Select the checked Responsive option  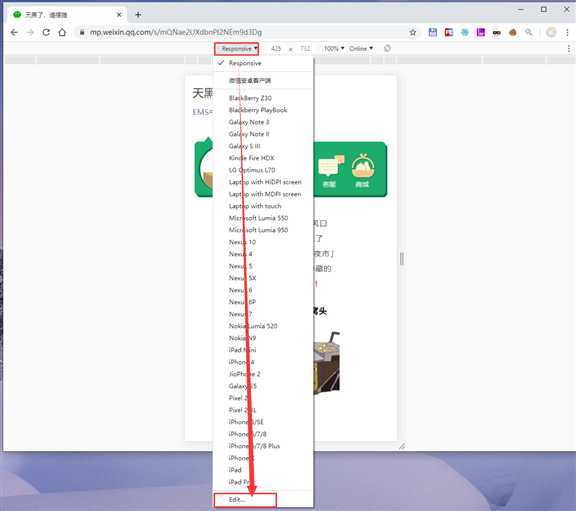pyautogui.click(x=263, y=63)
